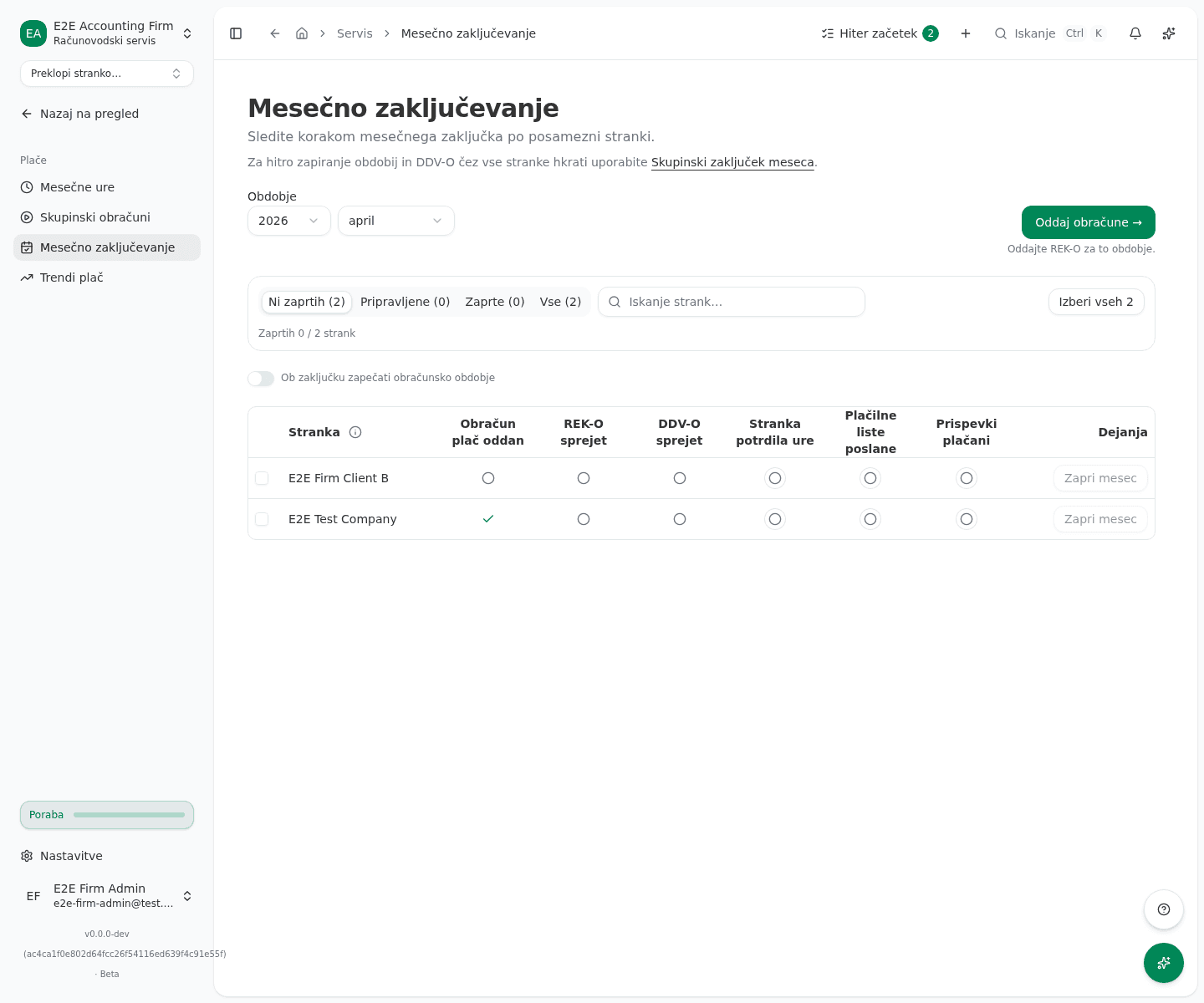This screenshot has width=1204, height=1003.
Task: Open Nastavitve settings
Action: tap(107, 856)
